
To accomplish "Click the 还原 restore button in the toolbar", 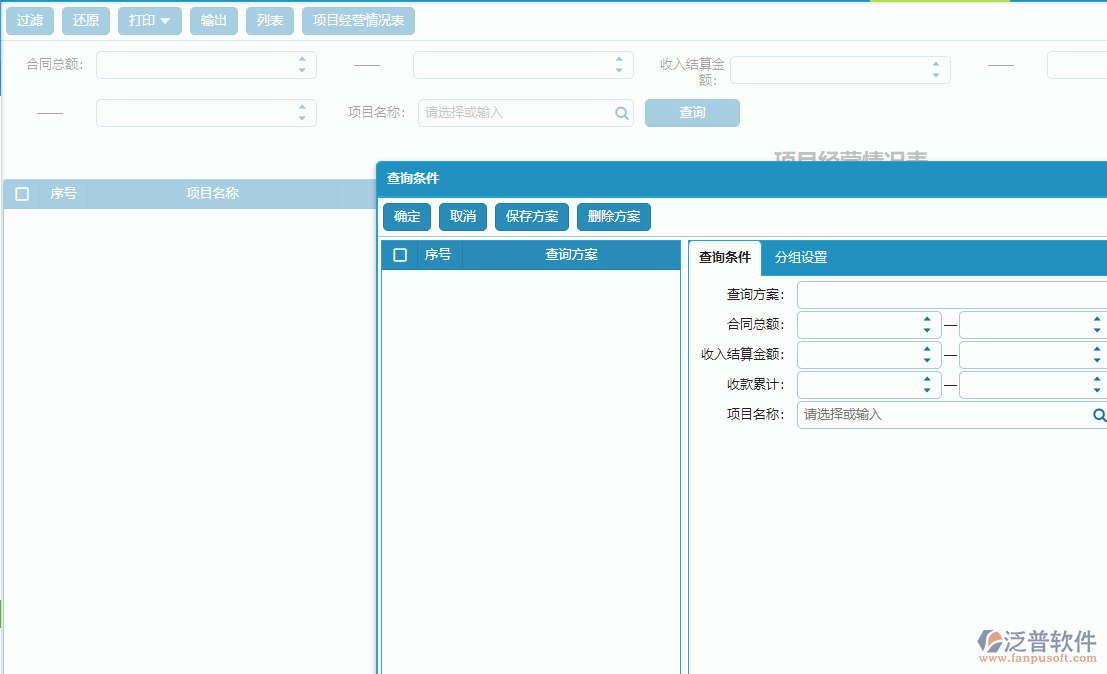I will (85, 20).
